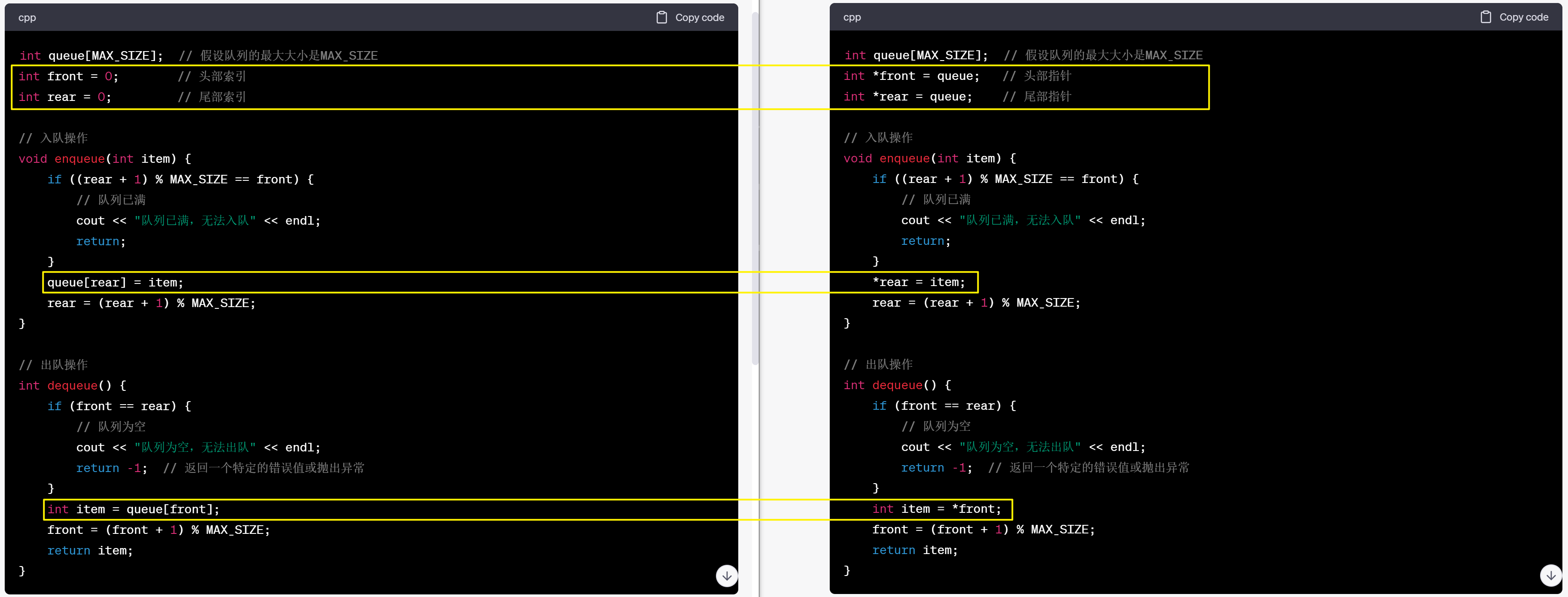
Task: Click 'queue[rear] = item;' in left block
Action: click(115, 282)
